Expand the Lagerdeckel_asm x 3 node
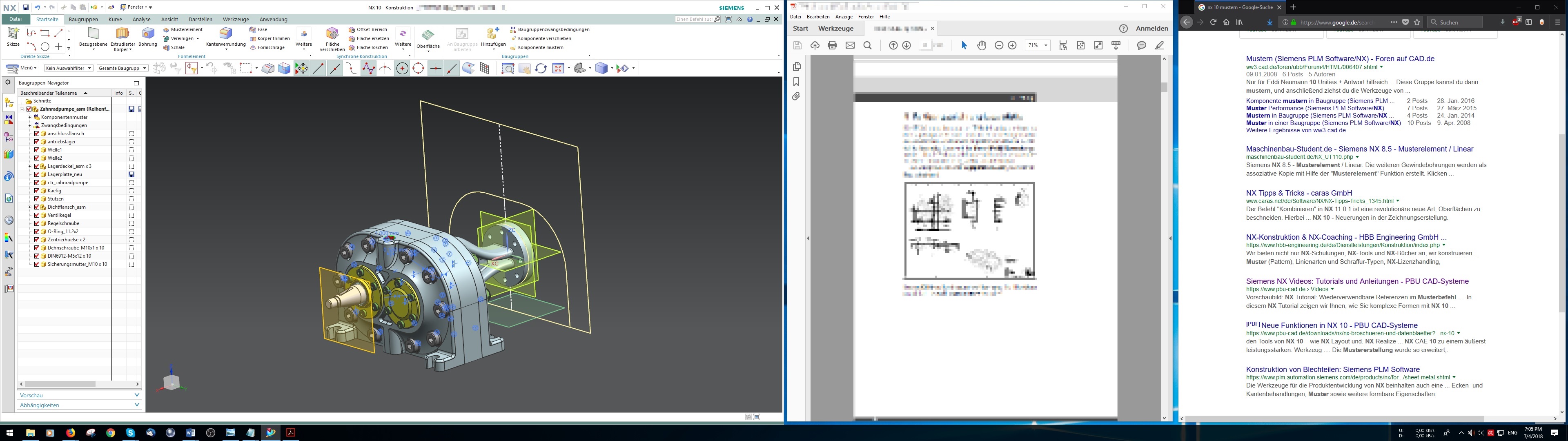1568x441 pixels. pyautogui.click(x=29, y=166)
